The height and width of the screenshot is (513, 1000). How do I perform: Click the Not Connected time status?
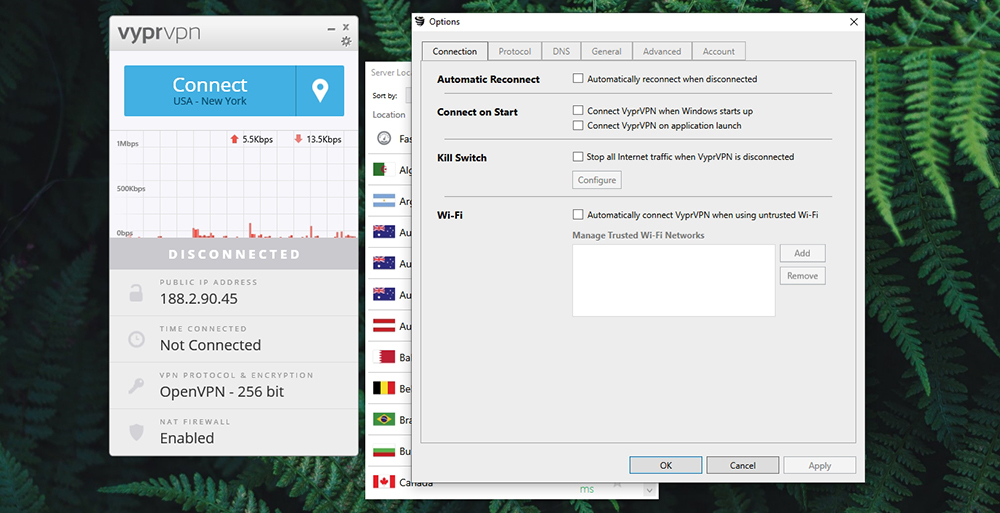click(210, 345)
